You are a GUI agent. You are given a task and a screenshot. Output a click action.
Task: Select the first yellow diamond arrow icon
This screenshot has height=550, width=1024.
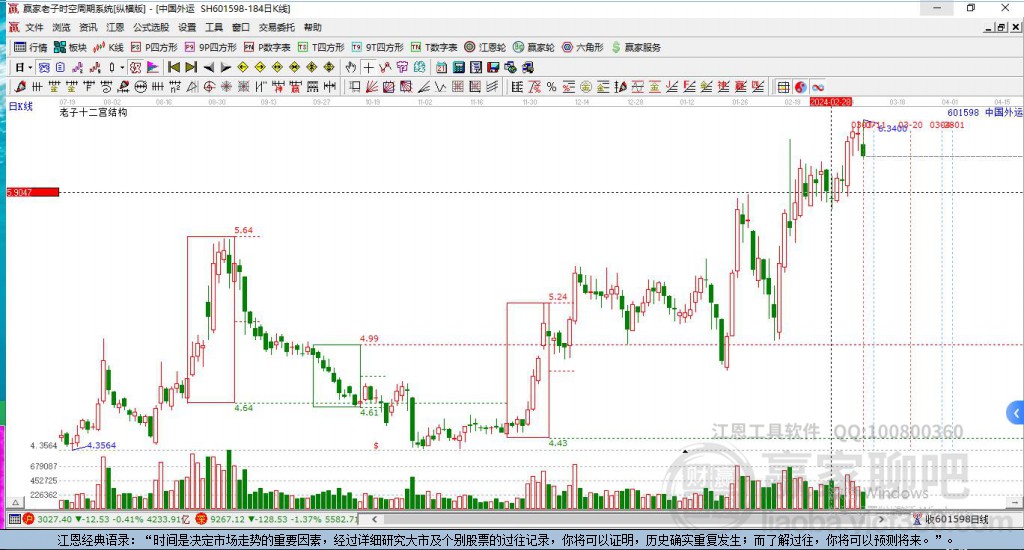pyautogui.click(x=243, y=67)
